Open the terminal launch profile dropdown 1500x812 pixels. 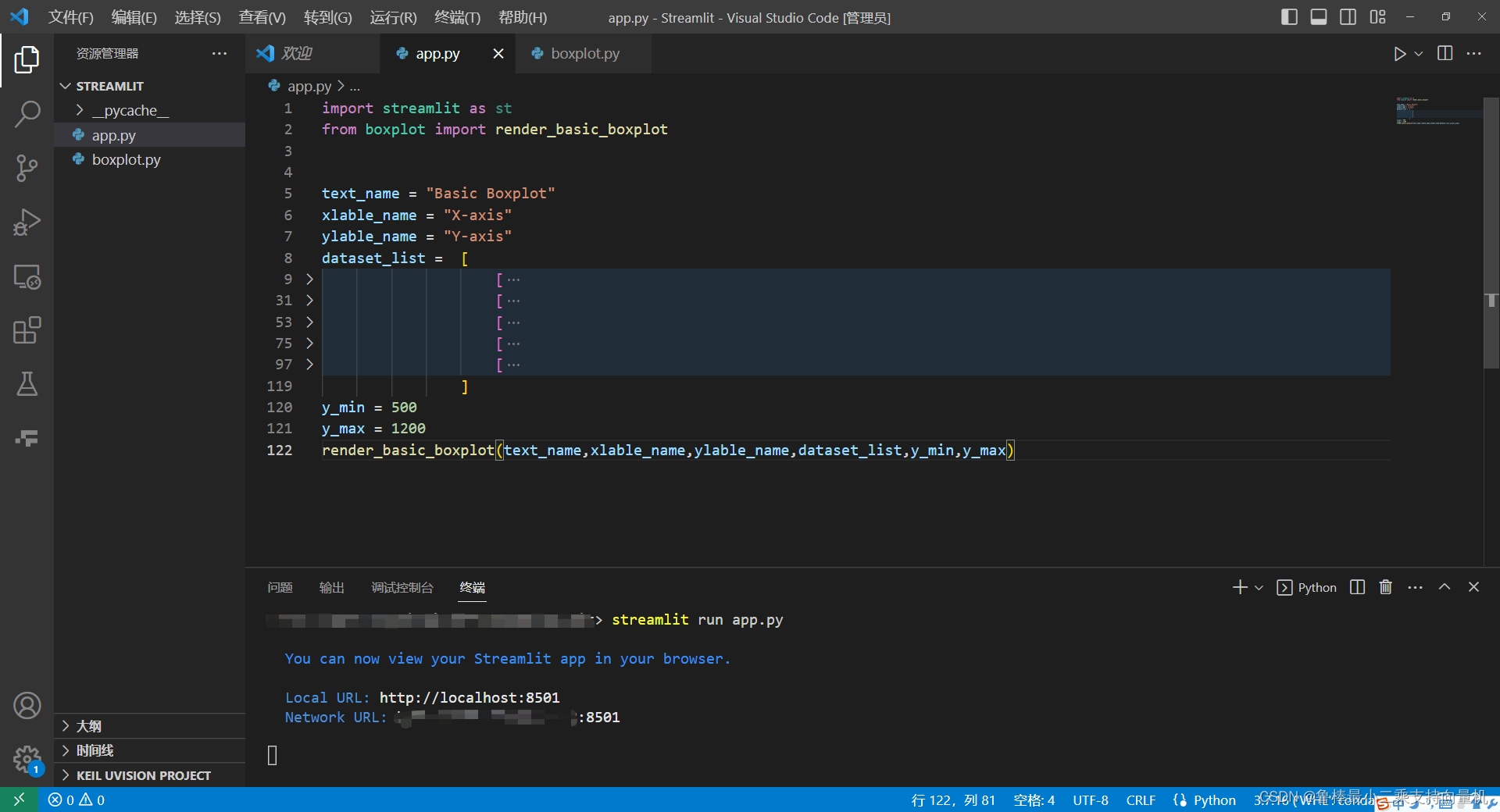pyautogui.click(x=1259, y=588)
